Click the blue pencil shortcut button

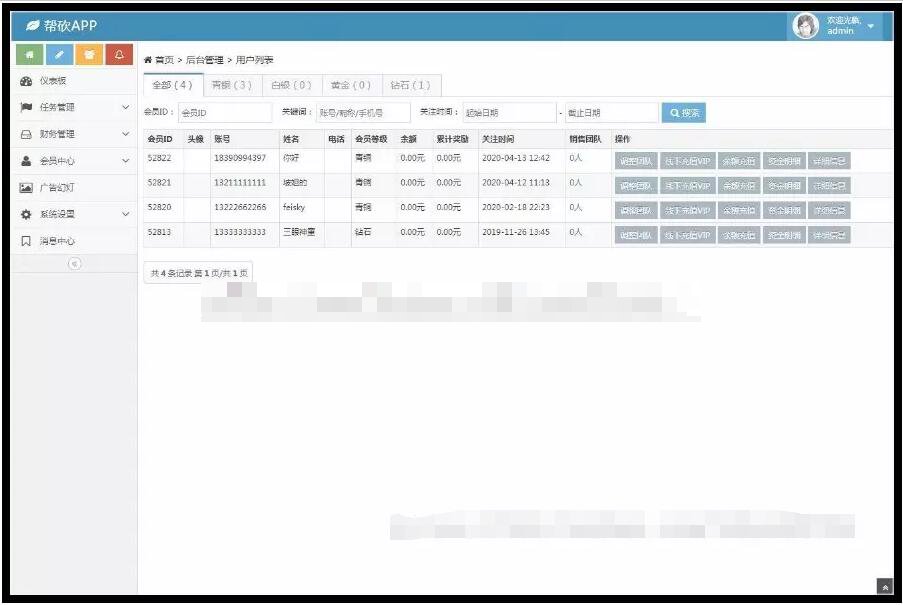pyautogui.click(x=59, y=55)
